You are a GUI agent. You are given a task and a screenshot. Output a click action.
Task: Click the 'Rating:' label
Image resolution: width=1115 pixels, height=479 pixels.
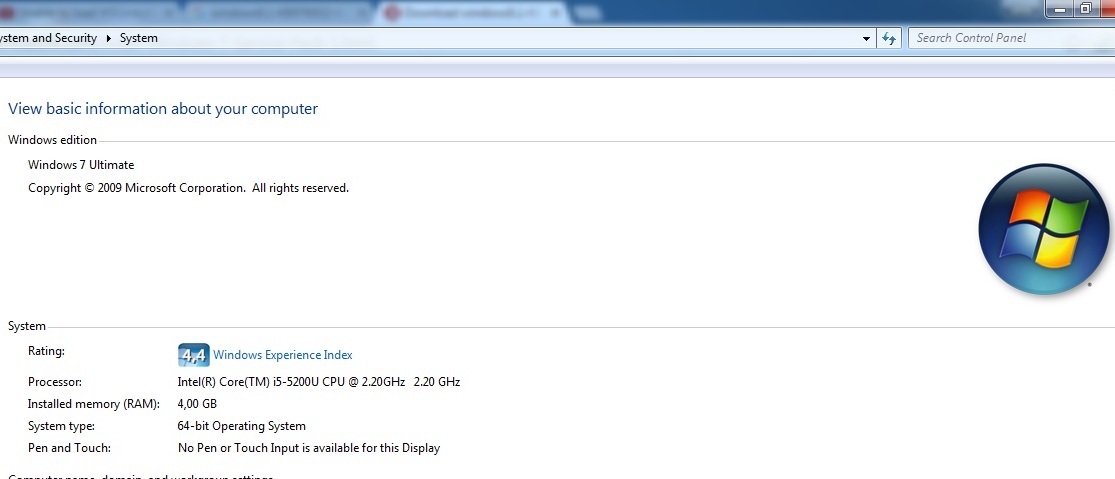(46, 351)
